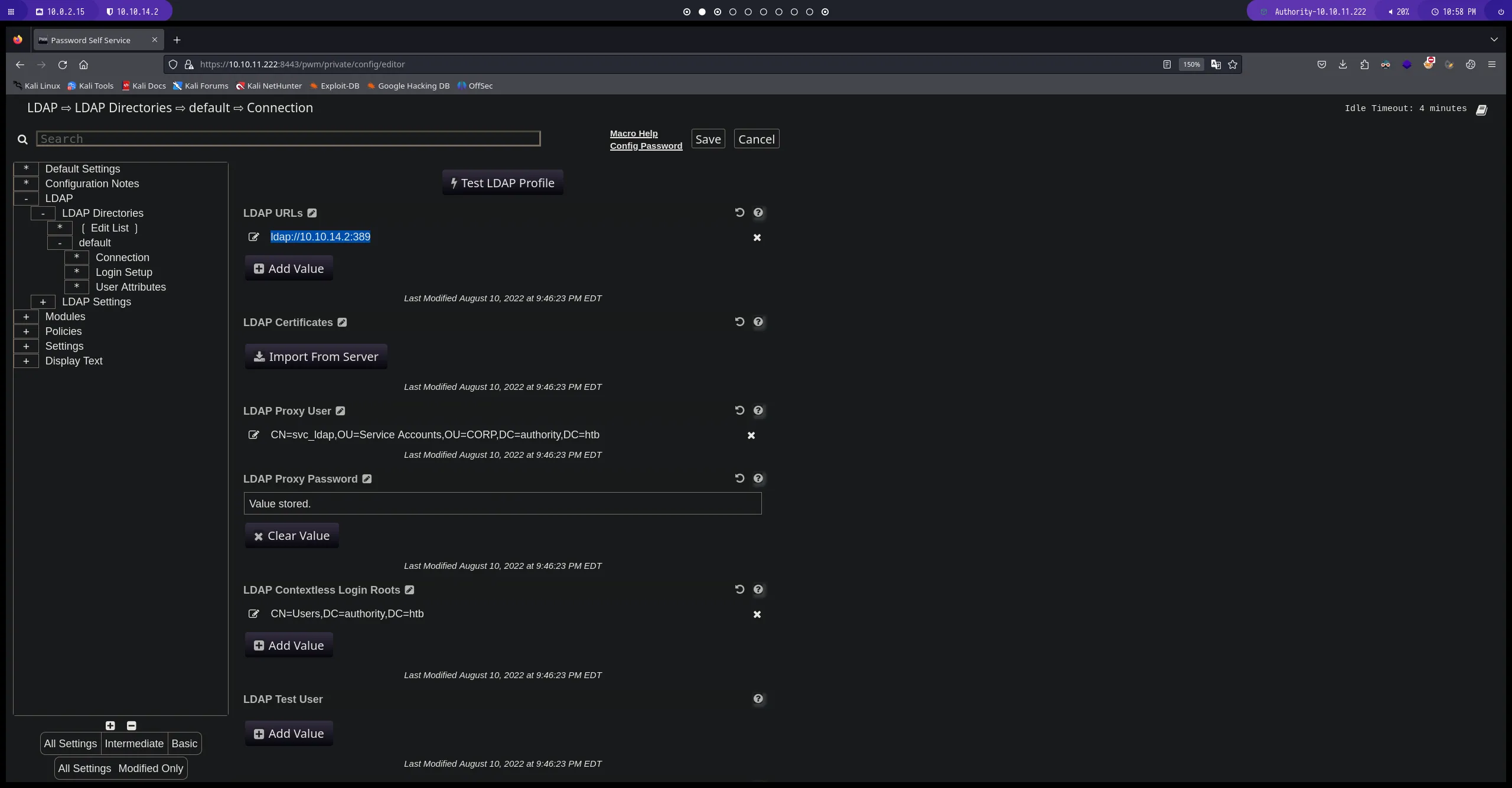The image size is (1512, 788).
Task: Click the expand-all plus icon below the tree
Action: point(110,725)
